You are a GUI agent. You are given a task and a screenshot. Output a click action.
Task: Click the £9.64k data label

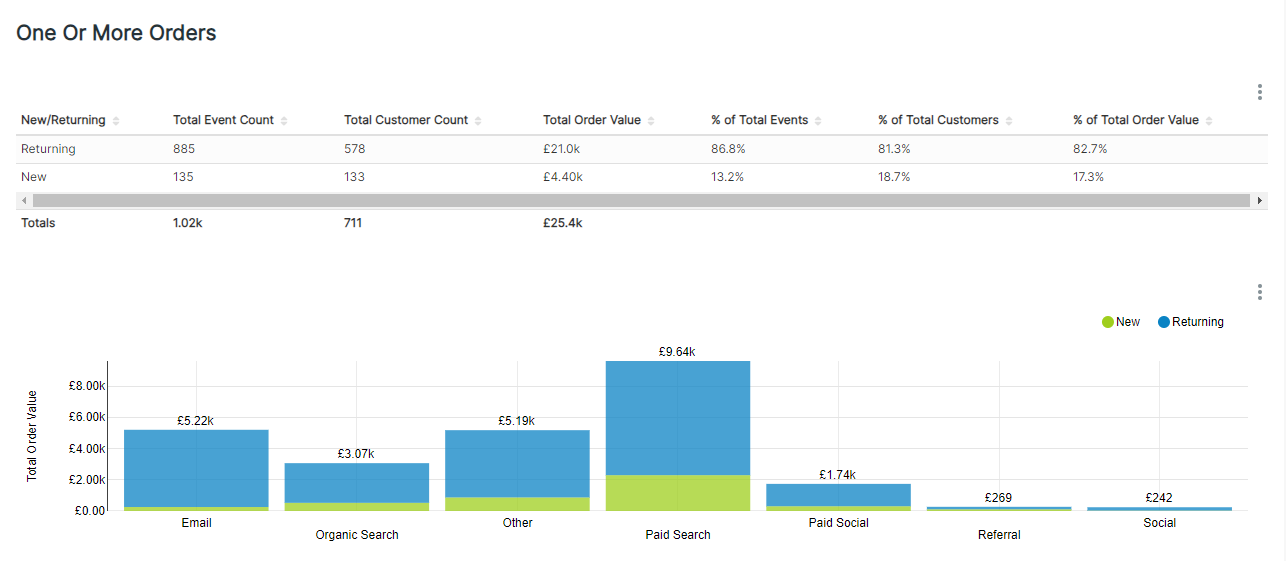677,352
